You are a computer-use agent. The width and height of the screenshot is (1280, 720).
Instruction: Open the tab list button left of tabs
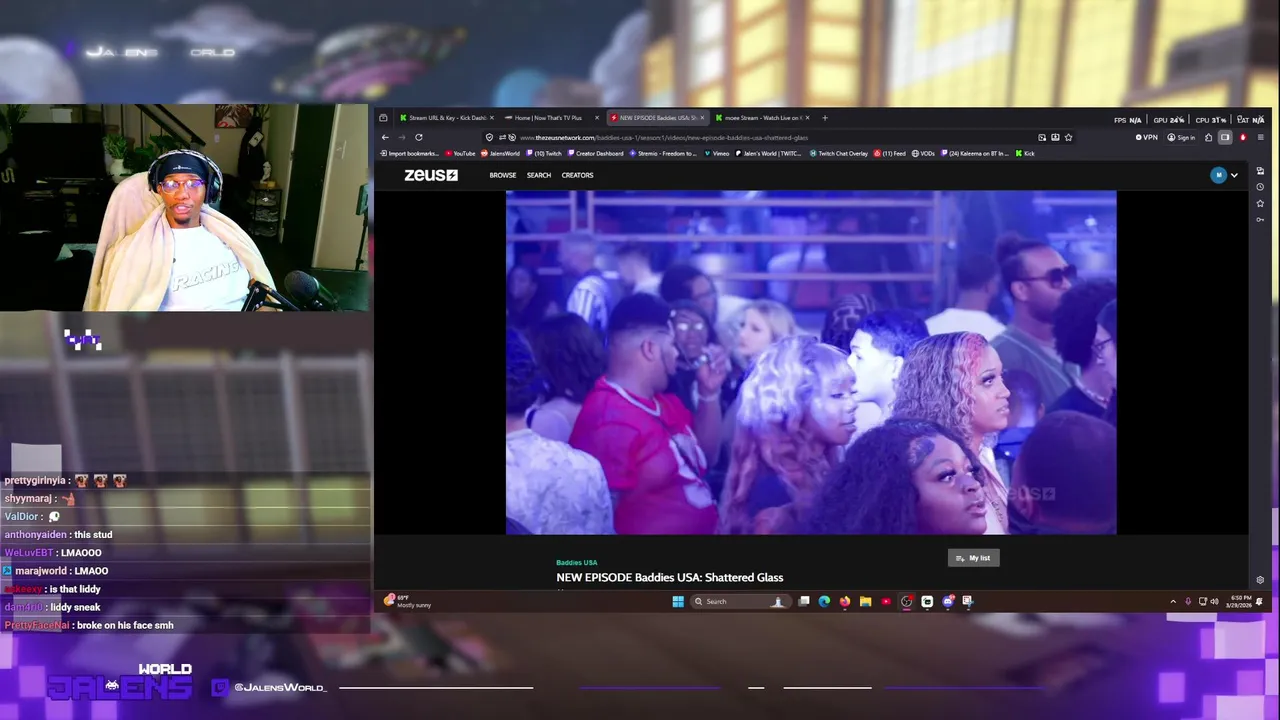(383, 118)
